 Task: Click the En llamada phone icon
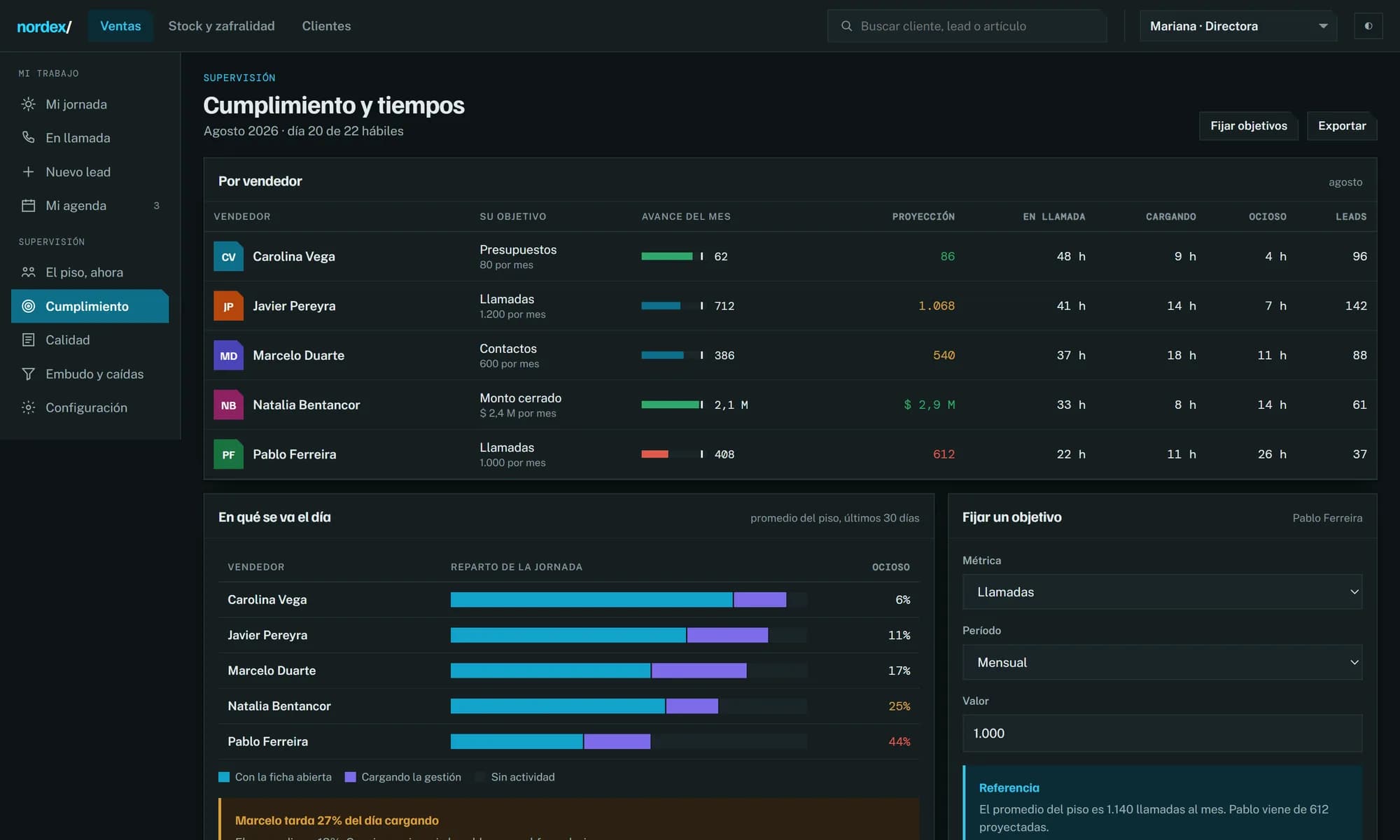click(28, 138)
